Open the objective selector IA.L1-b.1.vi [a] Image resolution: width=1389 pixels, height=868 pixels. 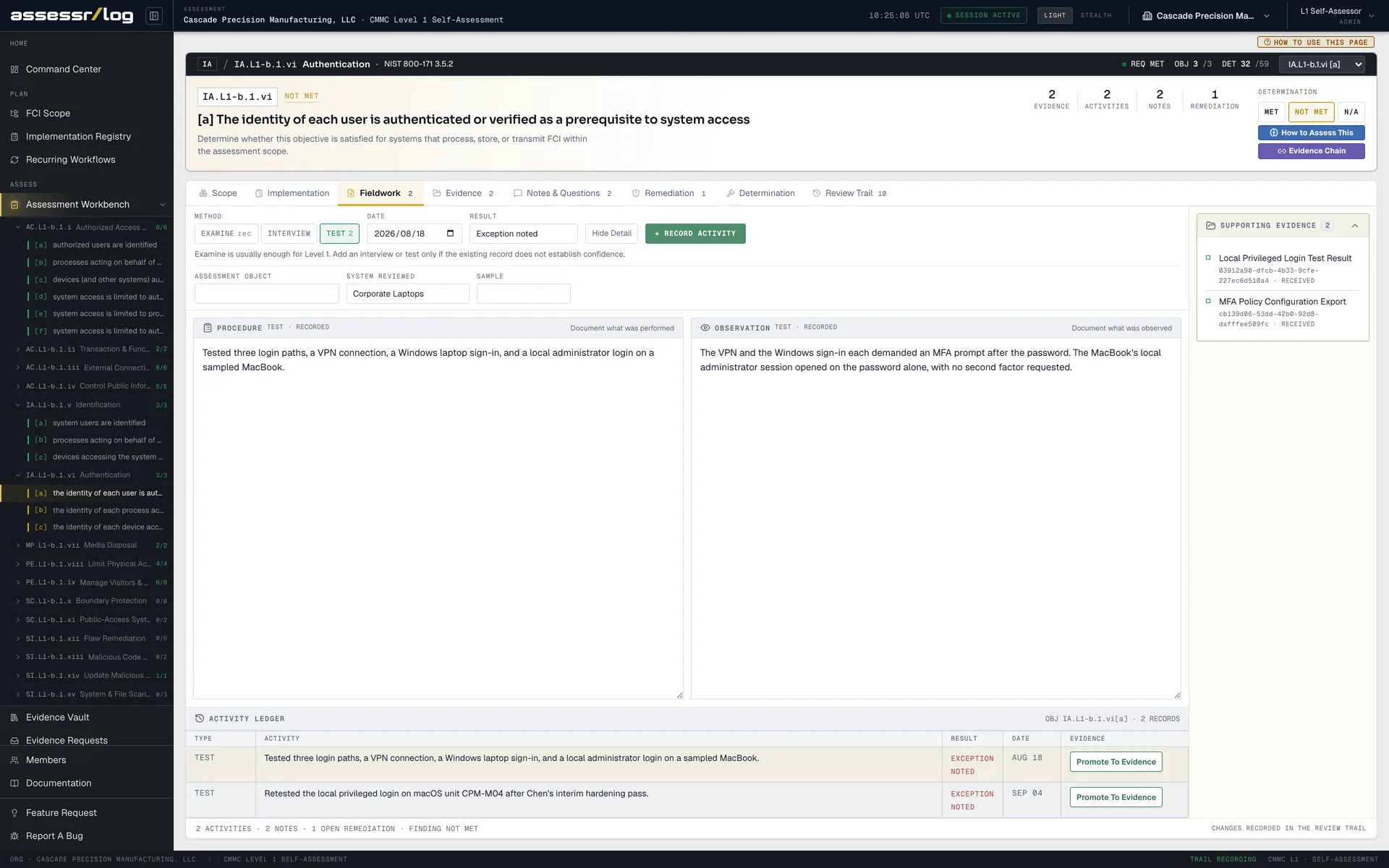(x=1322, y=64)
